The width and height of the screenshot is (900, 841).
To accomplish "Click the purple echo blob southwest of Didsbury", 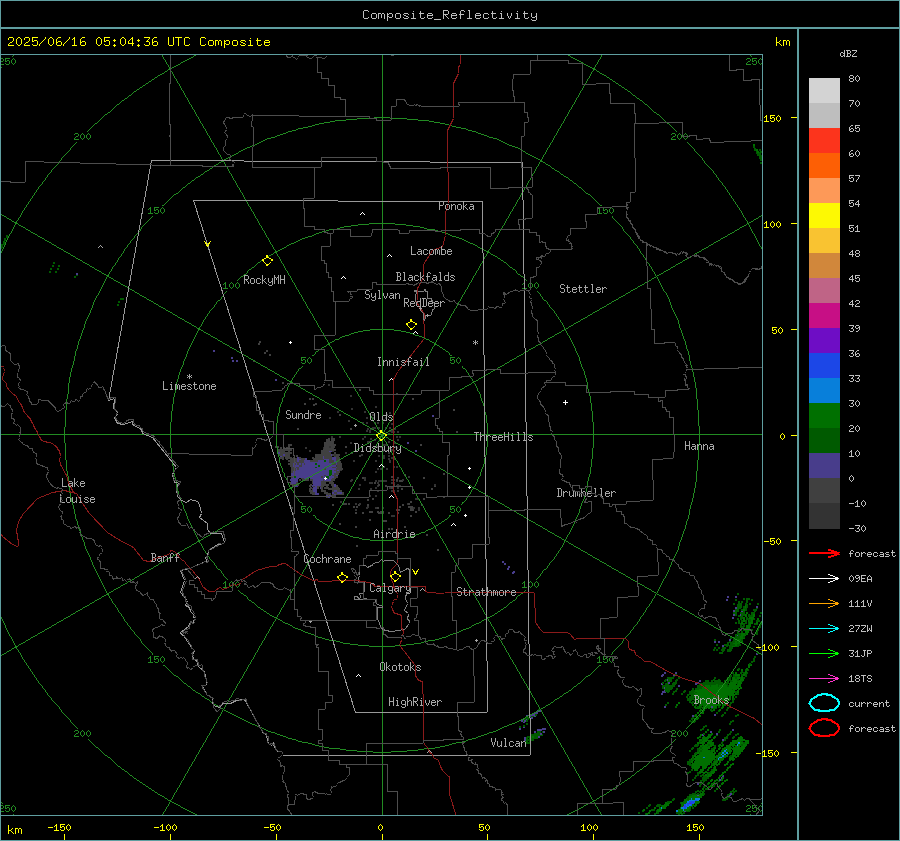I will 315,470.
